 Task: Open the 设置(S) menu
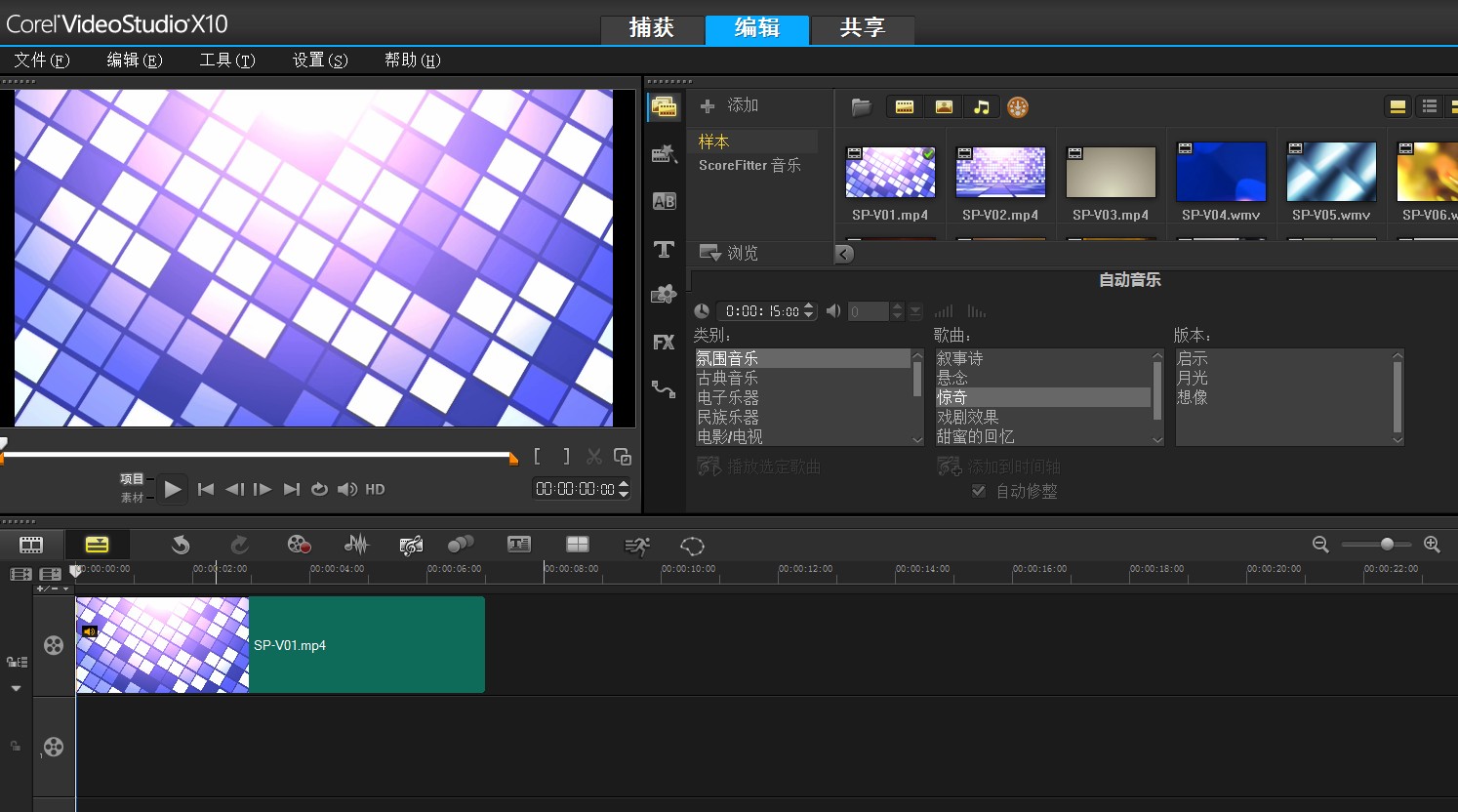[x=320, y=61]
